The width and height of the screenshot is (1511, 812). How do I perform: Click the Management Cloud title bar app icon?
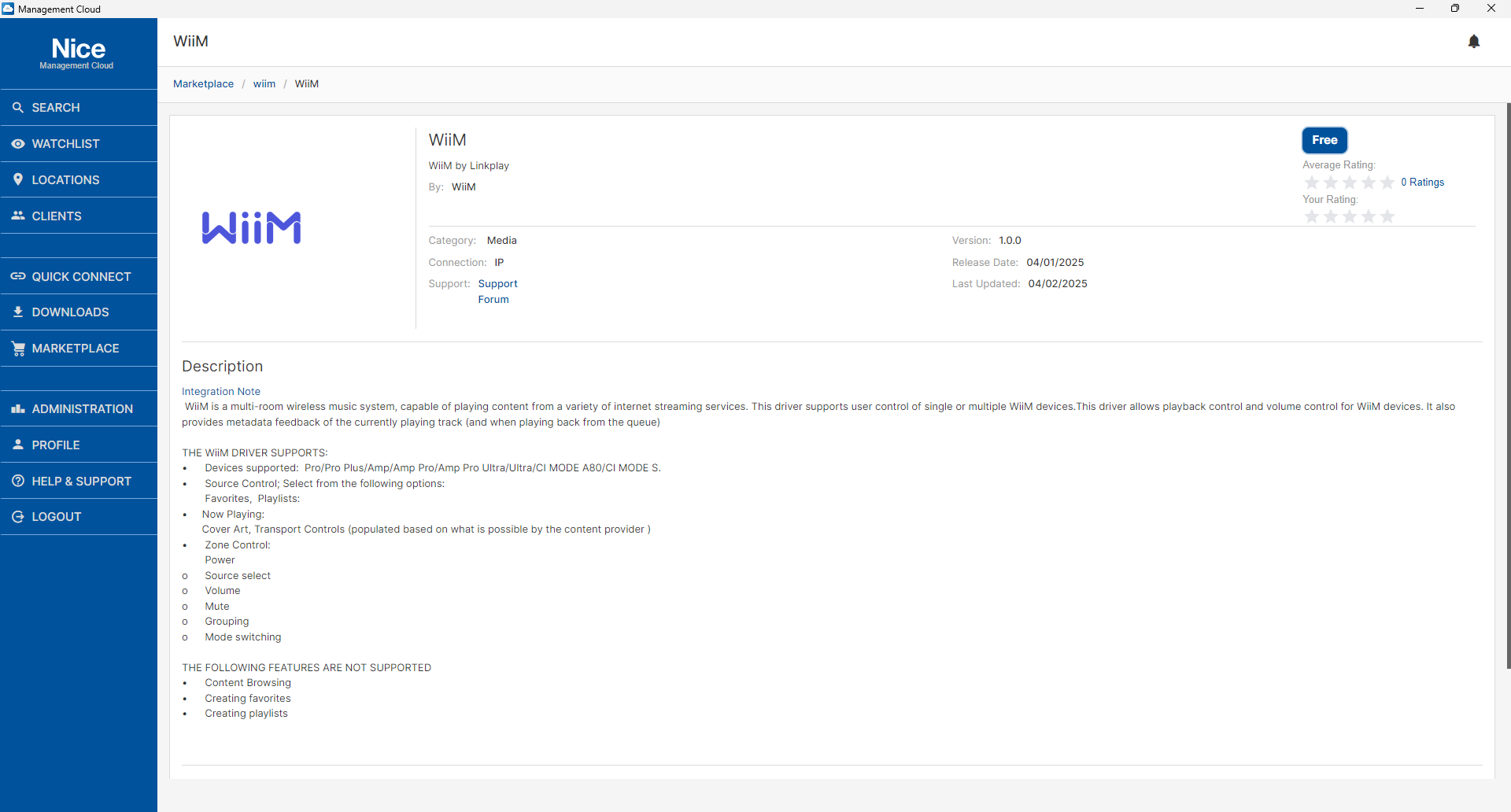click(8, 9)
